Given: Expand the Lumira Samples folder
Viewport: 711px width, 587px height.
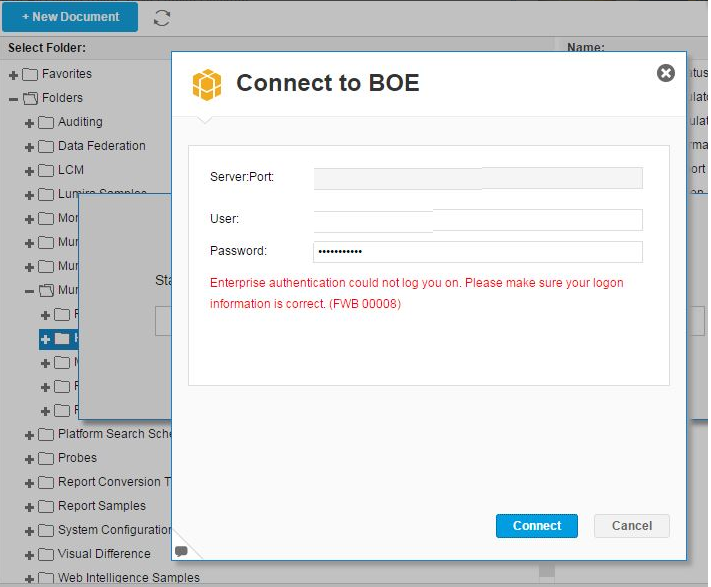Looking at the screenshot, I should [29, 195].
